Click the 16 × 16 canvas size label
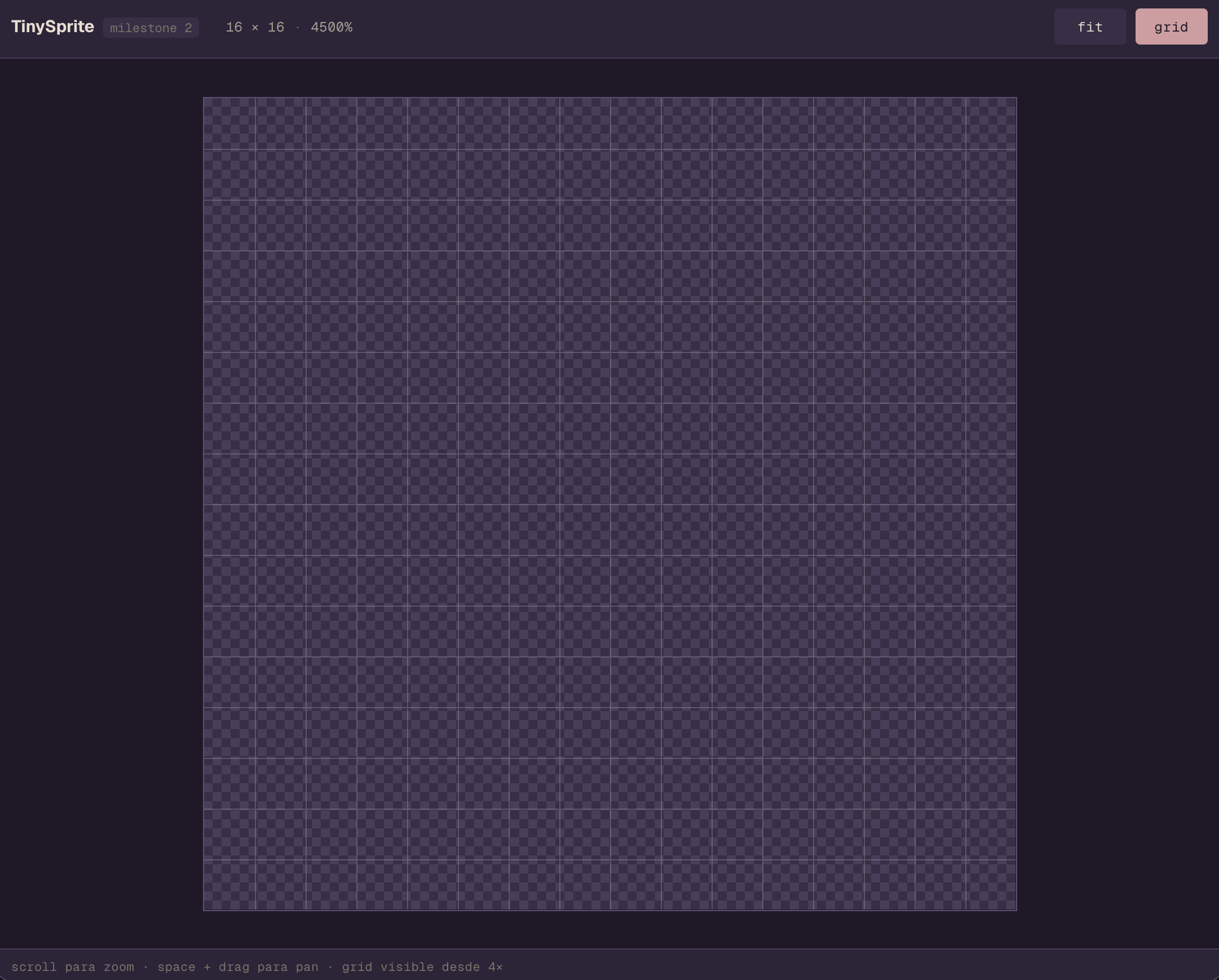Screen dimensions: 1219x980 pyautogui.click(x=255, y=27)
